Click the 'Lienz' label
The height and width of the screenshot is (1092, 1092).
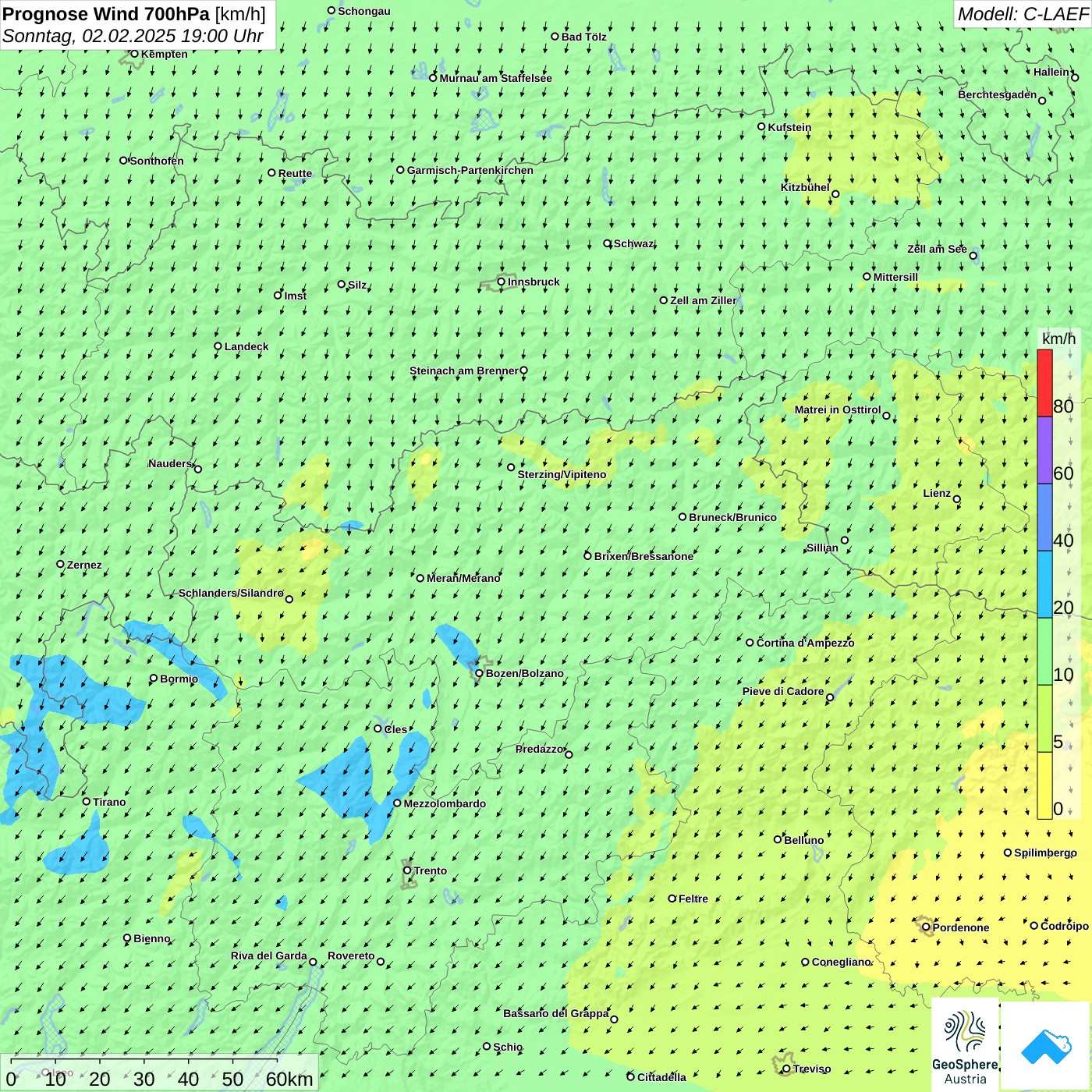tap(937, 493)
